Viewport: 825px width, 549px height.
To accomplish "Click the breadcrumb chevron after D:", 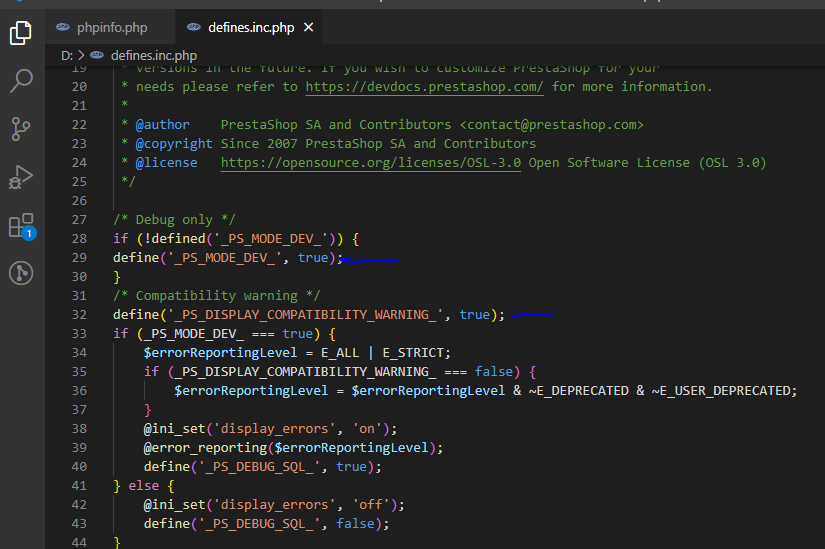I will 81,55.
